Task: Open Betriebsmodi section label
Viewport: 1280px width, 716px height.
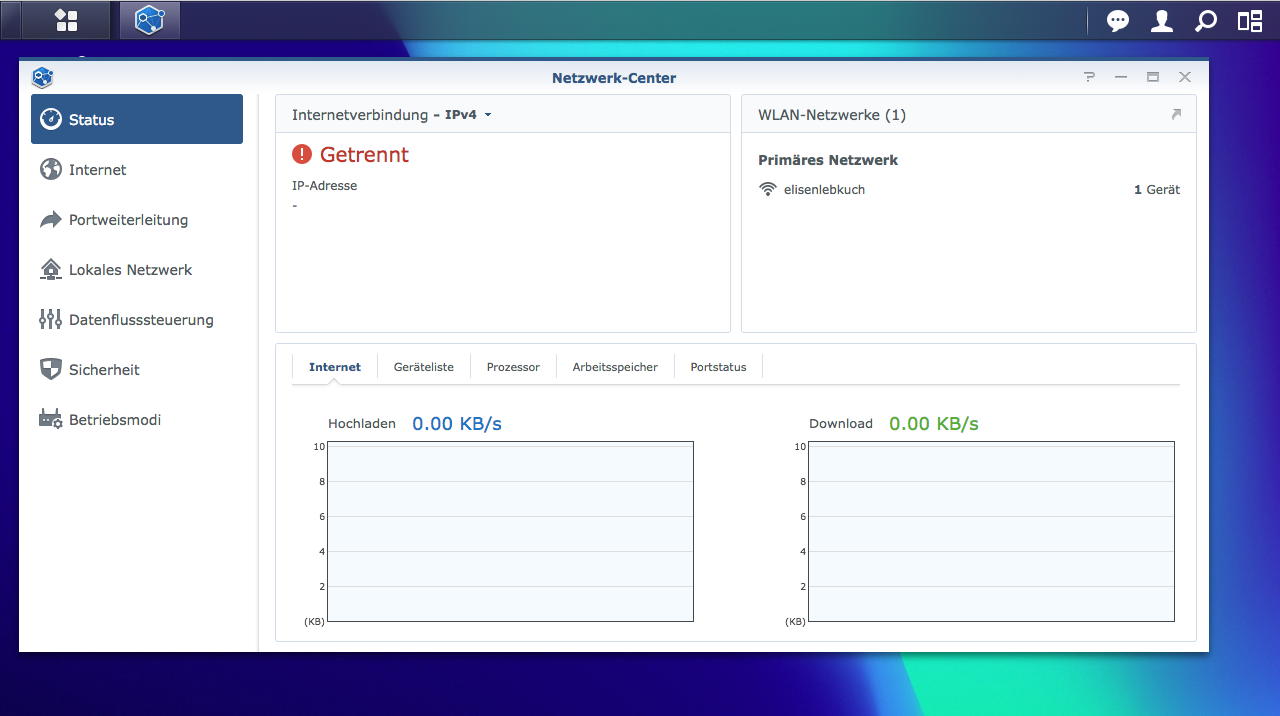Action: click(115, 420)
